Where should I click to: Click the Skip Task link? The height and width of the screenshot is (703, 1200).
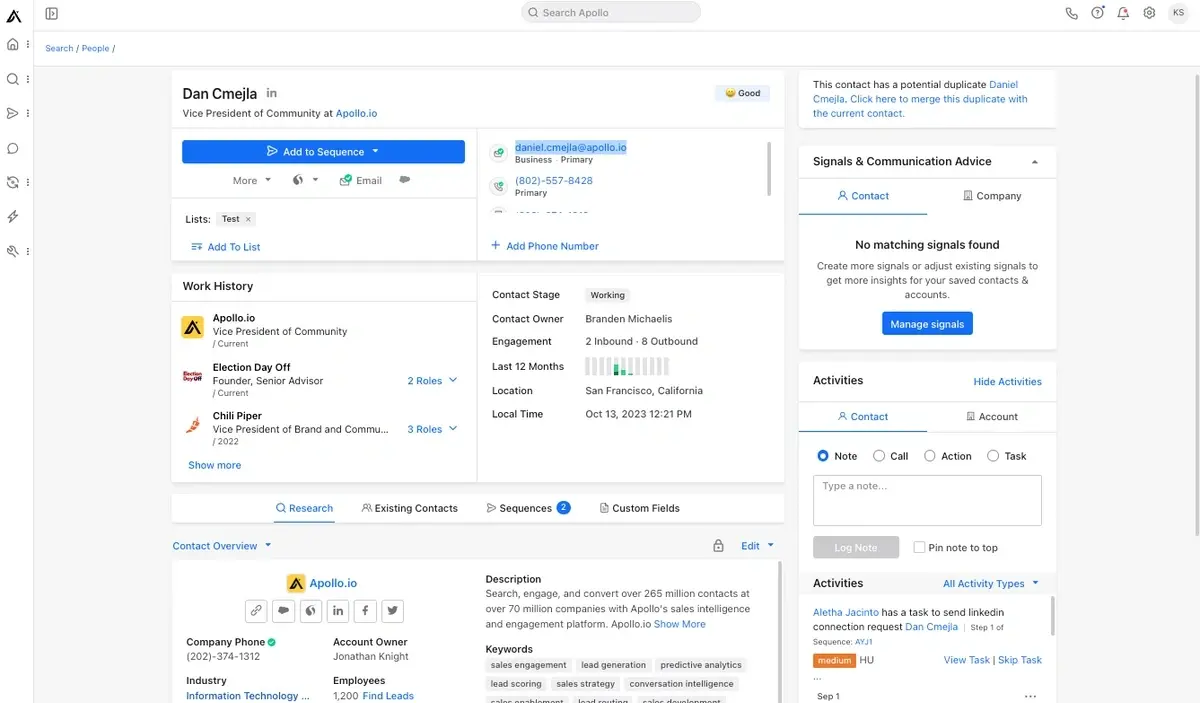point(1020,660)
